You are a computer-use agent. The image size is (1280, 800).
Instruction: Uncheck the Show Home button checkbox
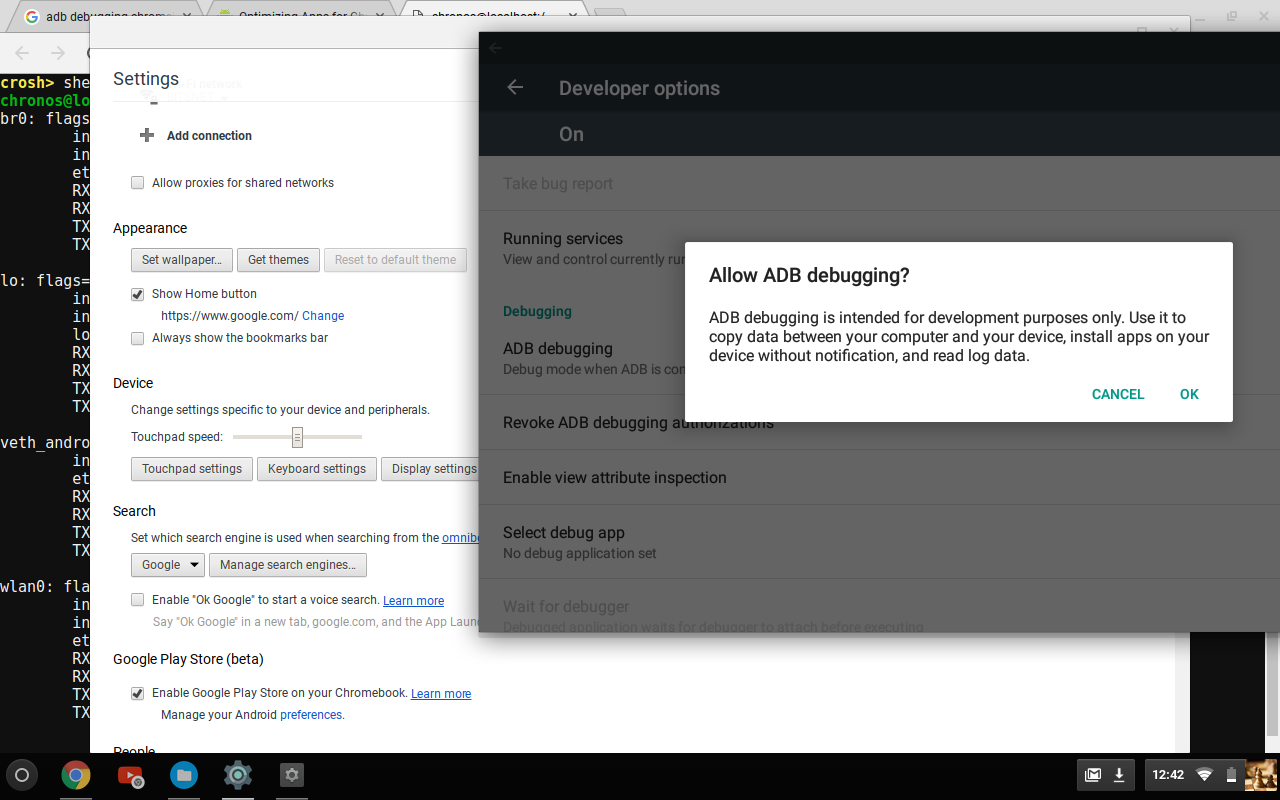pos(138,294)
